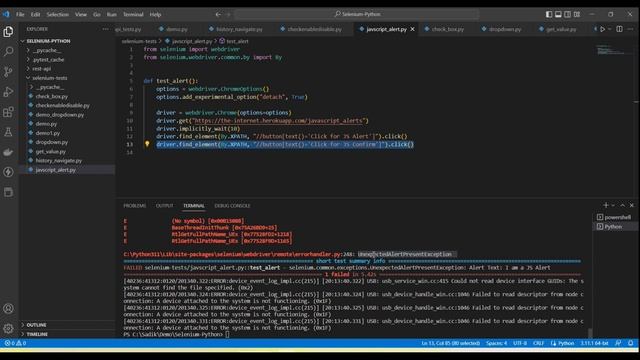Open the View menu
This screenshot has height=360, width=640.
click(81, 14)
